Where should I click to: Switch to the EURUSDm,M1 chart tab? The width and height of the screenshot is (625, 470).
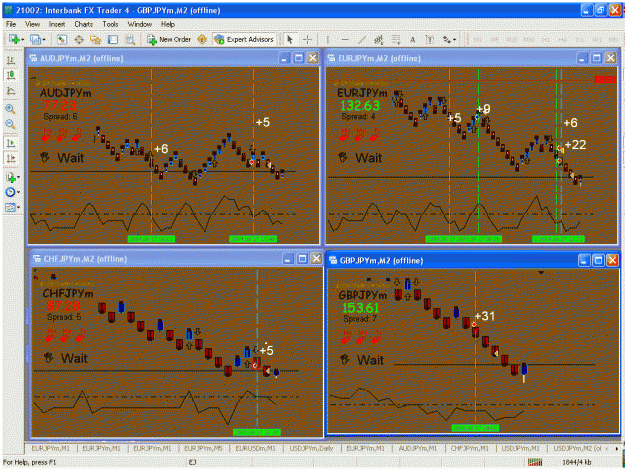255,448
